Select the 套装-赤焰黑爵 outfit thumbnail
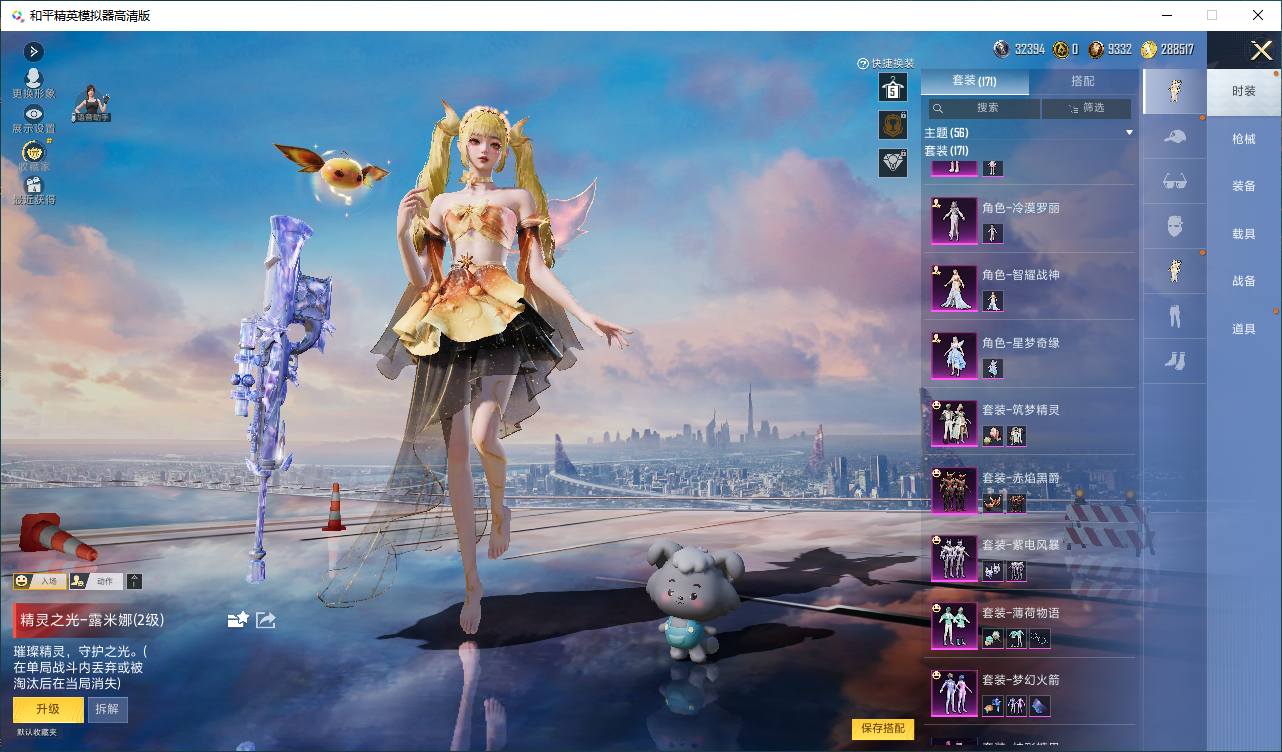 [954, 491]
